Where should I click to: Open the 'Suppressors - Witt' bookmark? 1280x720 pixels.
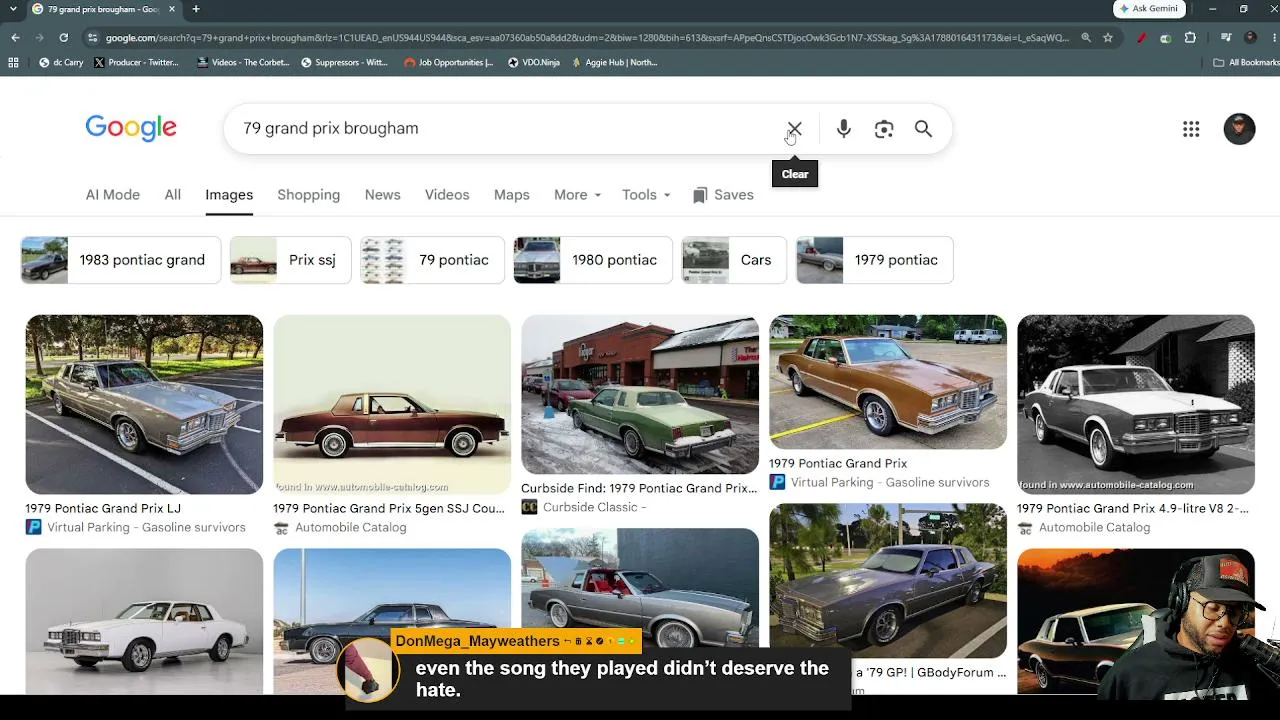(x=342, y=62)
